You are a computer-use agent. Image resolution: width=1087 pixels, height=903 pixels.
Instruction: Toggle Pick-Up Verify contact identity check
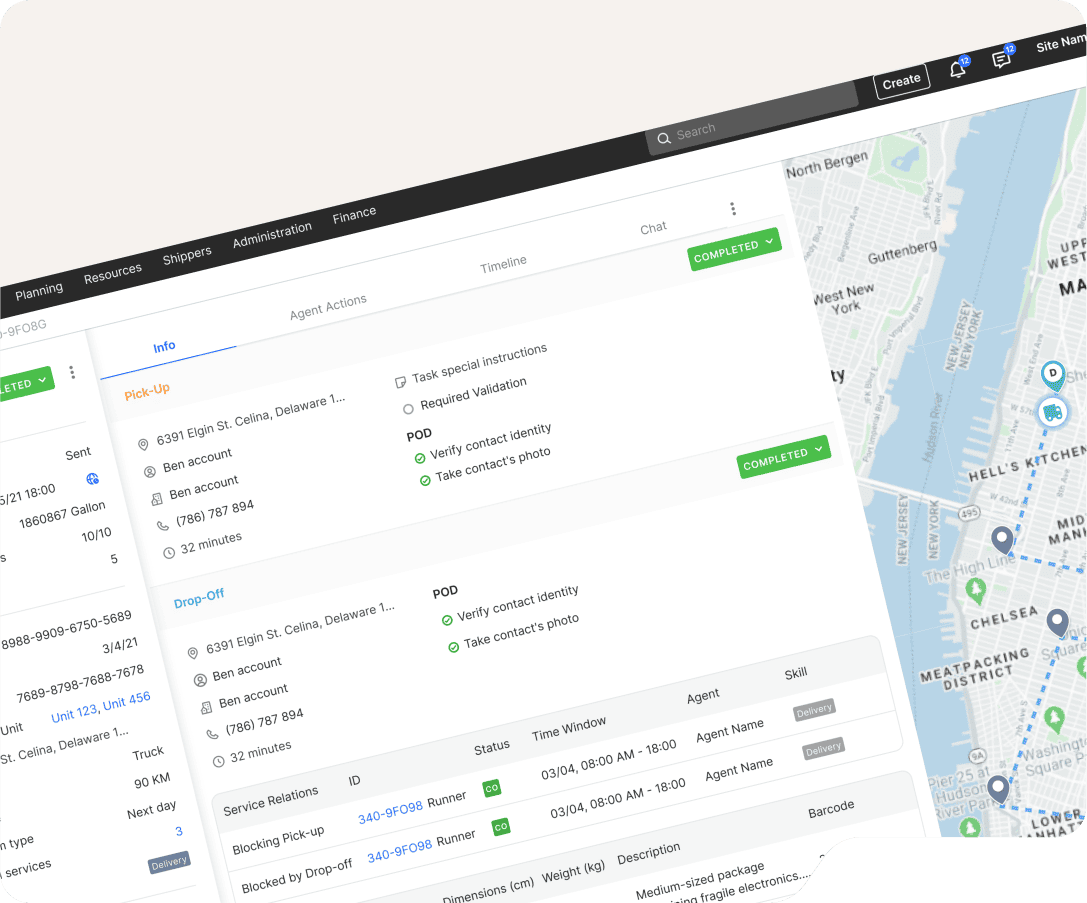coord(420,458)
